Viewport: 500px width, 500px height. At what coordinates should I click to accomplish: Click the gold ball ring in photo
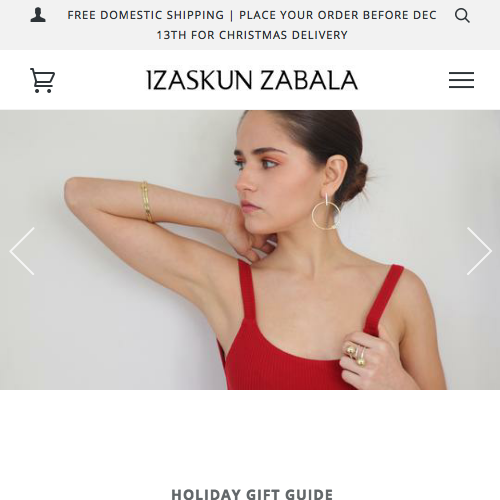356,355
